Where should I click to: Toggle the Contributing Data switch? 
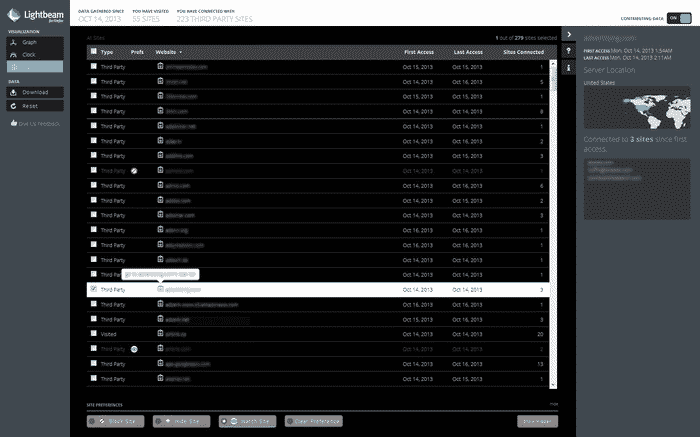pos(678,17)
